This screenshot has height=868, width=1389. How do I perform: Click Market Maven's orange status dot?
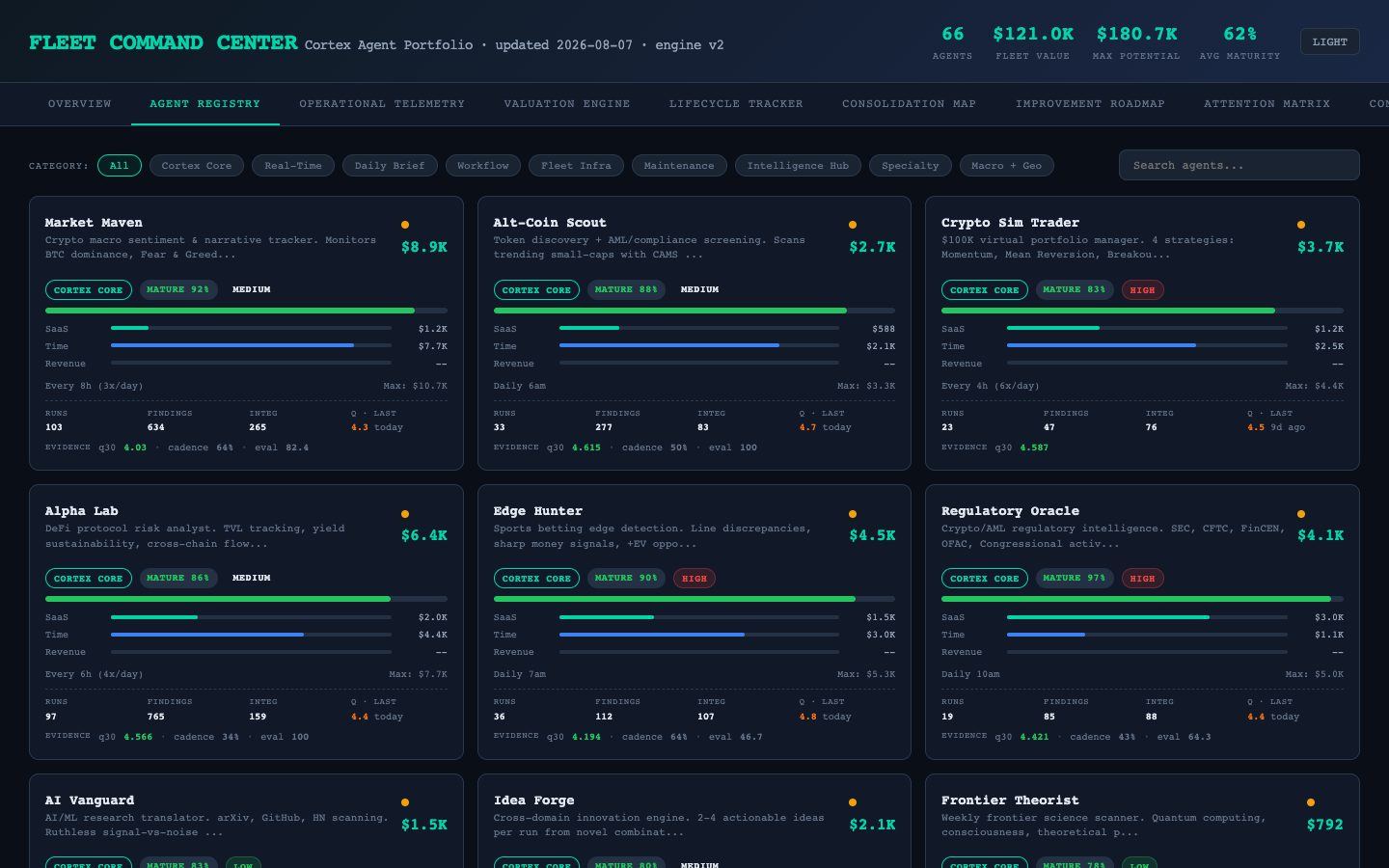click(x=405, y=225)
